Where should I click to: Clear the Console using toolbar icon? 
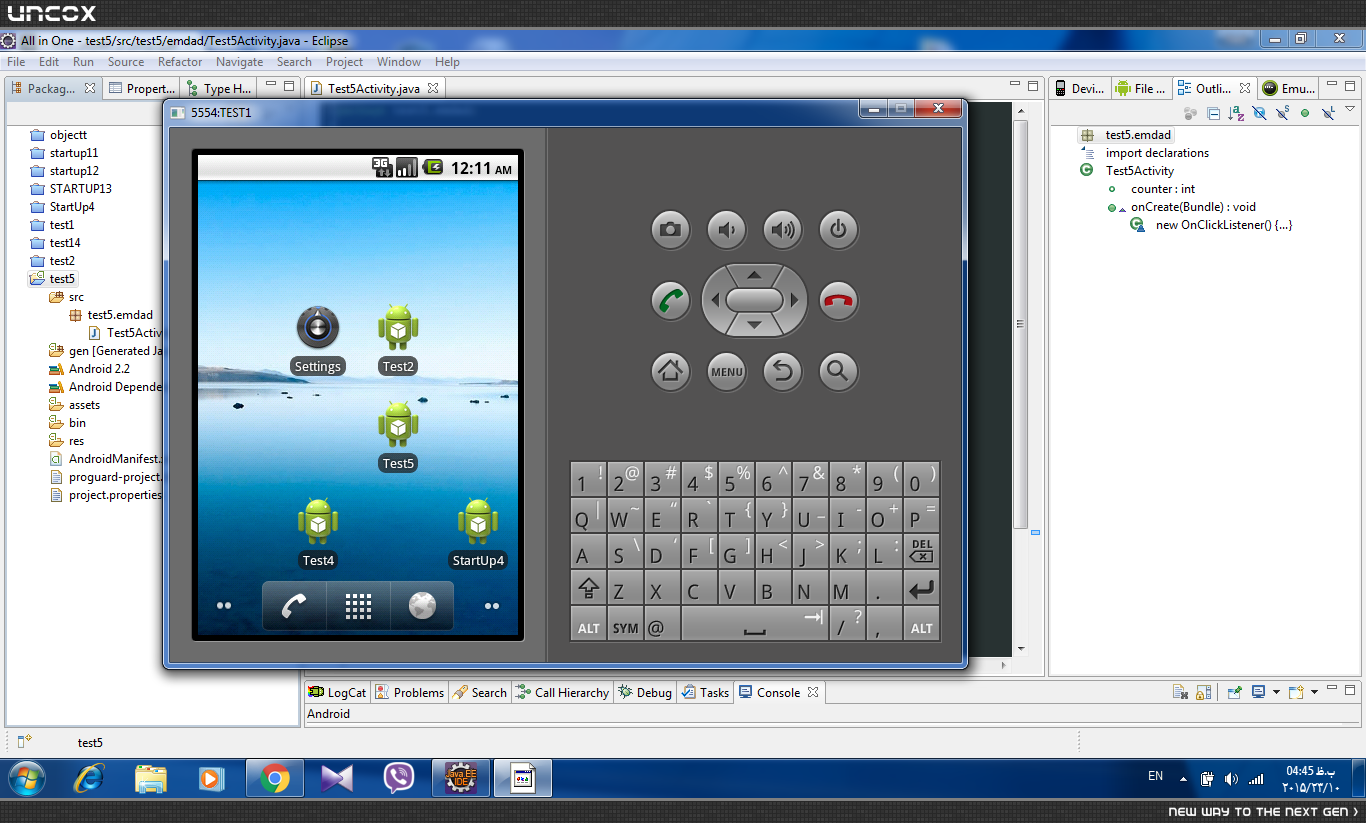1180,692
